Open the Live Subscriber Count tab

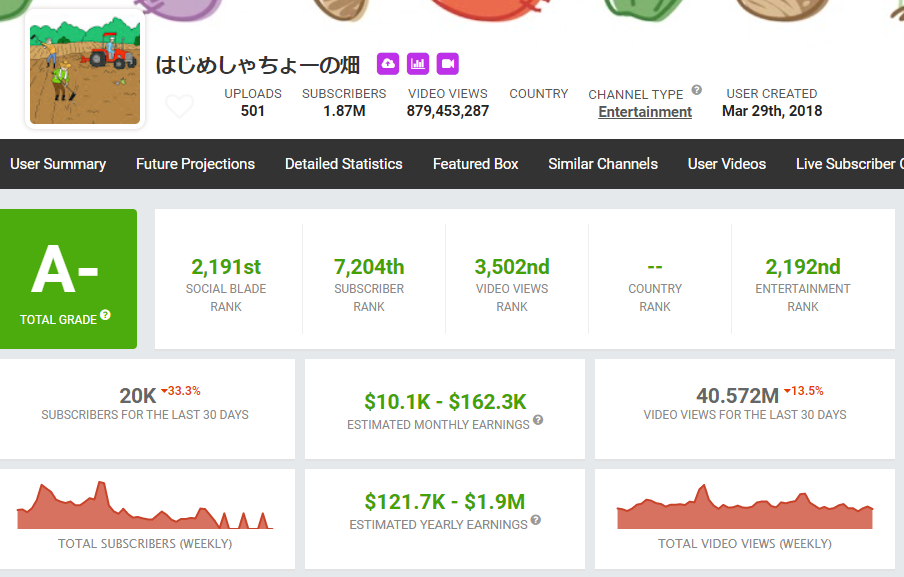[849, 164]
